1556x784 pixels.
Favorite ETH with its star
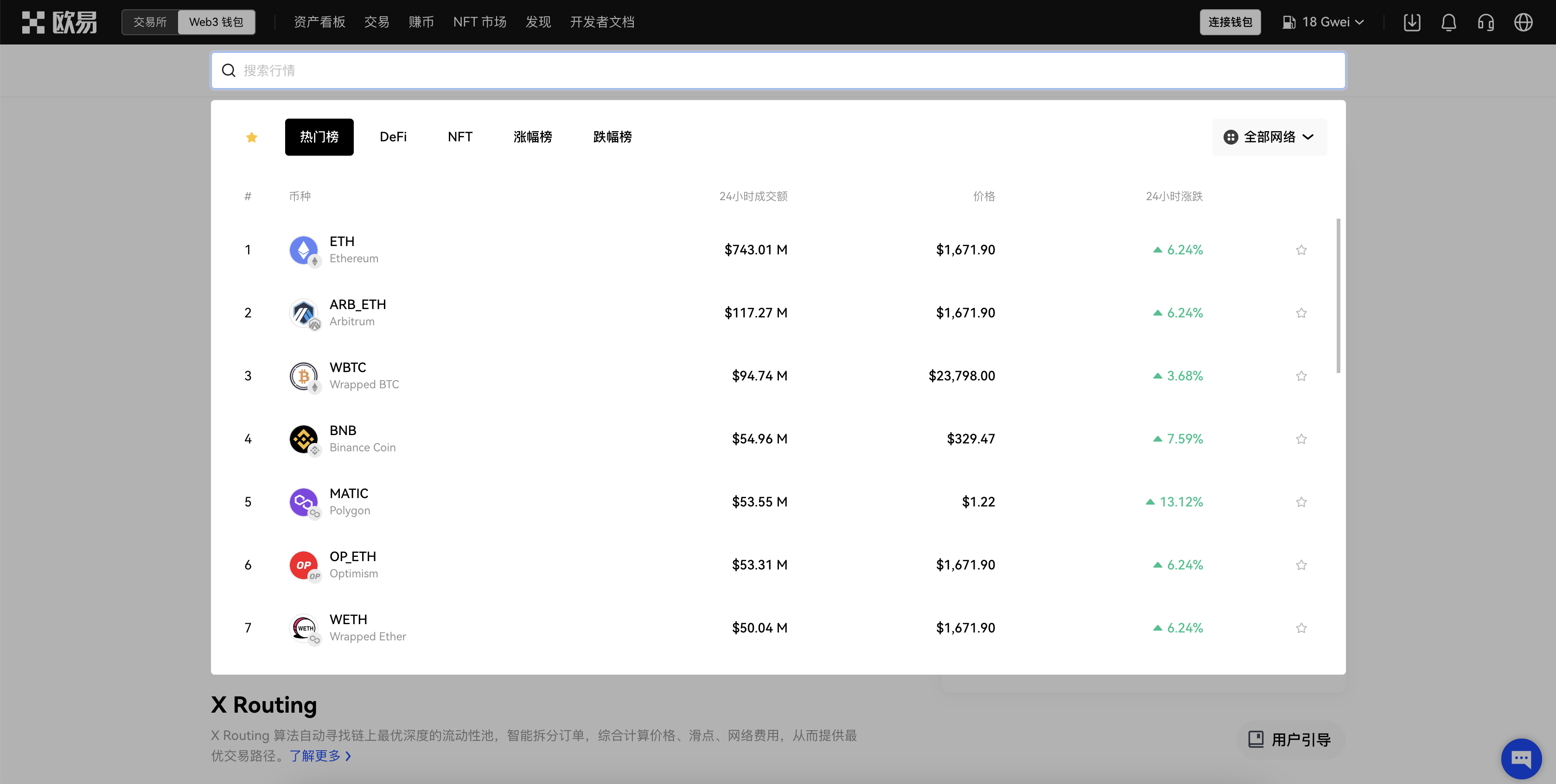point(1301,250)
